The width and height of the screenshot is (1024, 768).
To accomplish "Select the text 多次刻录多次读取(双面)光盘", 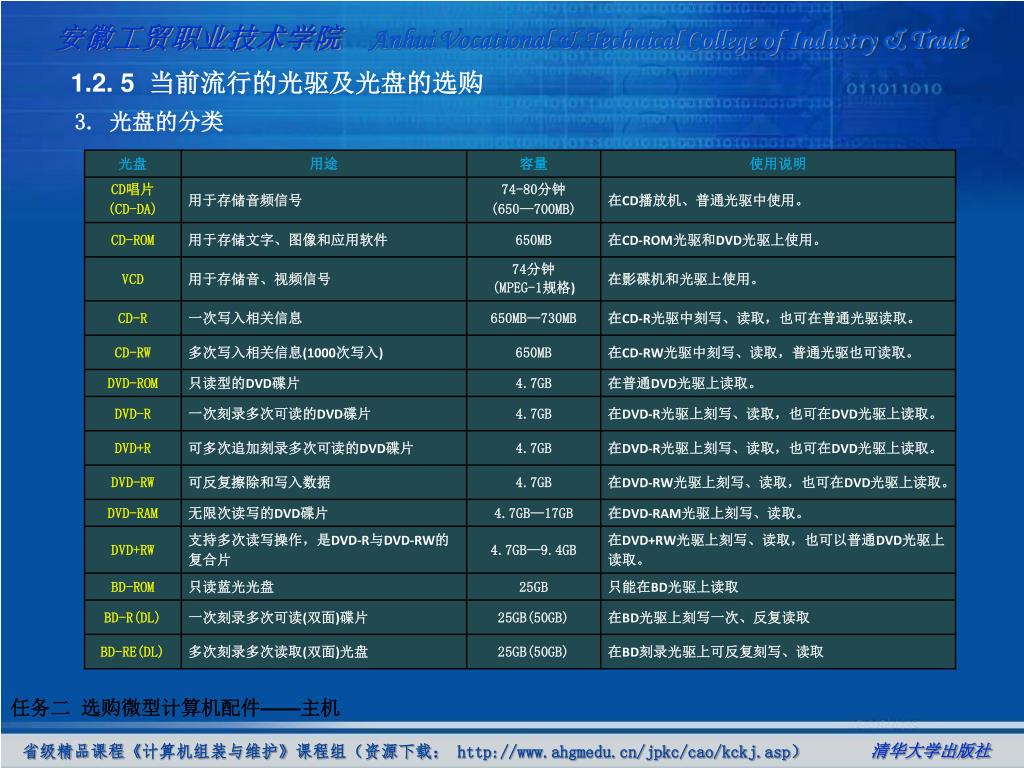I will tap(278, 652).
